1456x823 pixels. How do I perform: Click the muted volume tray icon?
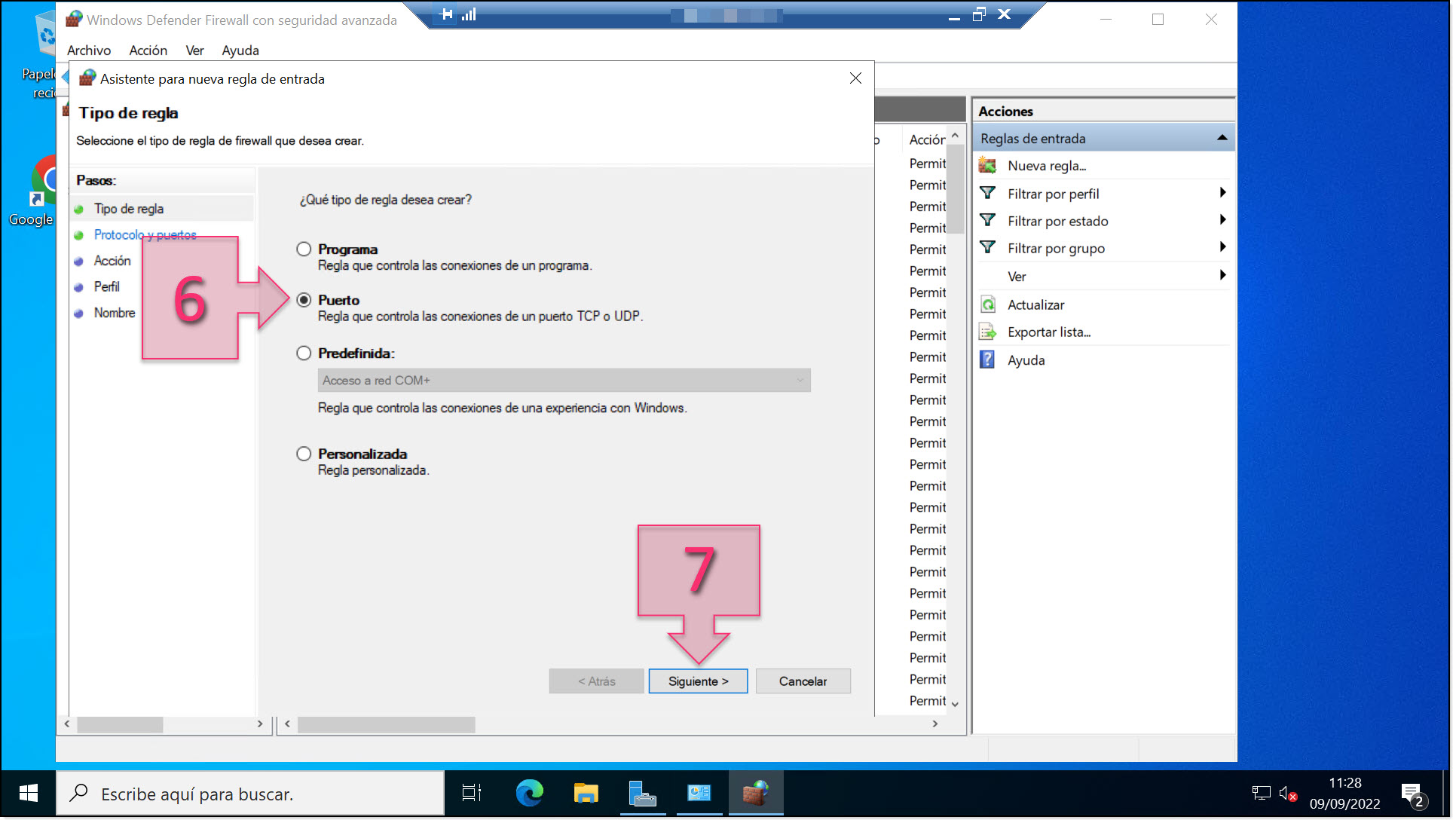coord(1287,793)
